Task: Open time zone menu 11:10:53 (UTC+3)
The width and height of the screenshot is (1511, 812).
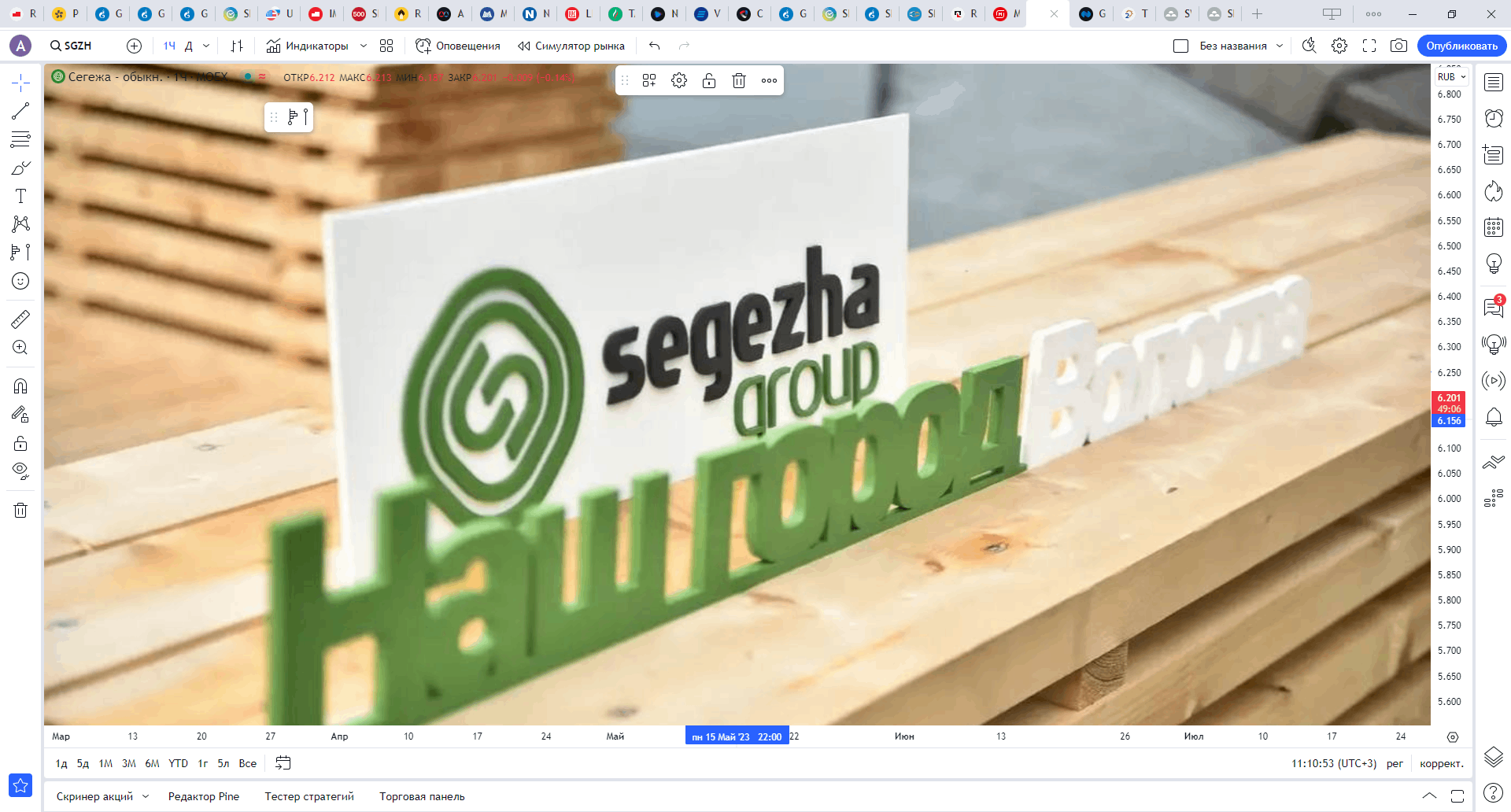Action: (1334, 763)
